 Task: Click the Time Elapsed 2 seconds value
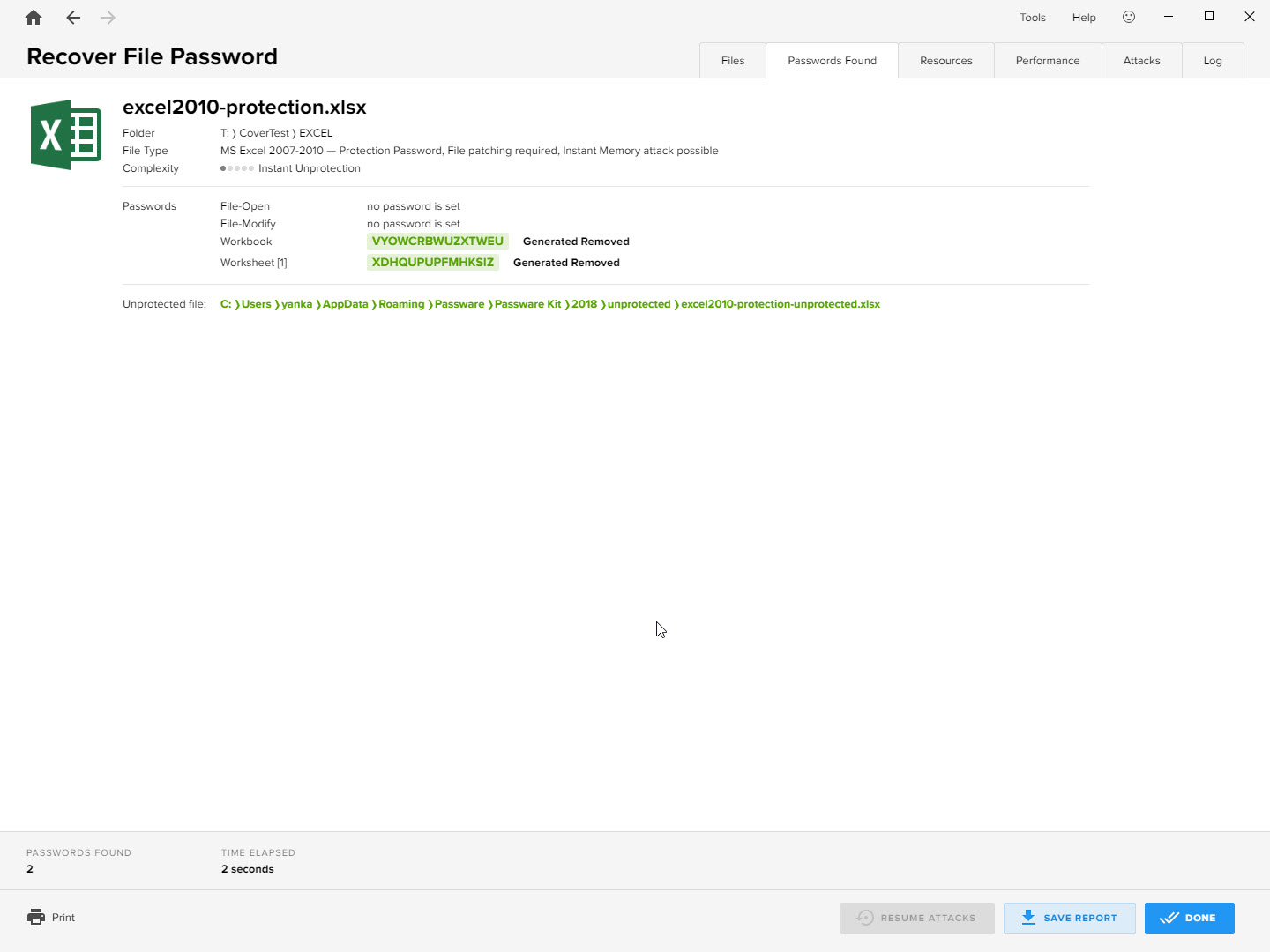coord(248,869)
